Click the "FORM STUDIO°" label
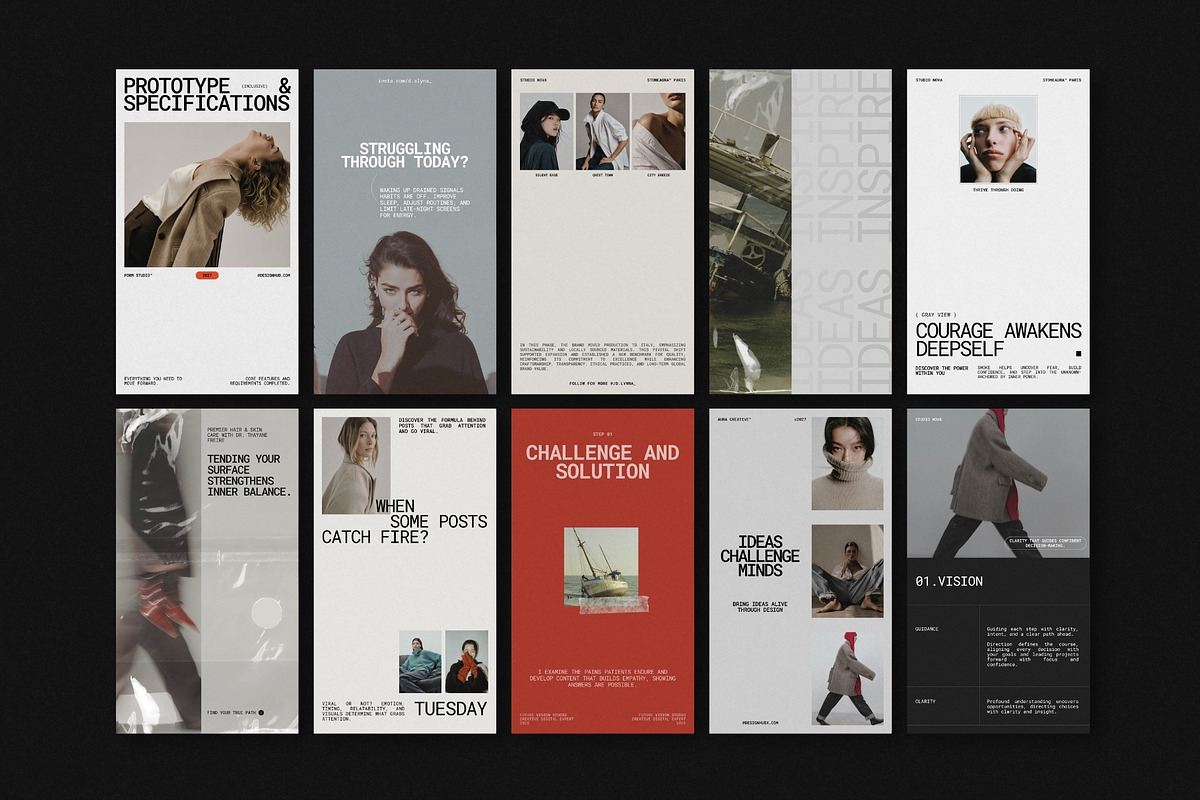 138,275
